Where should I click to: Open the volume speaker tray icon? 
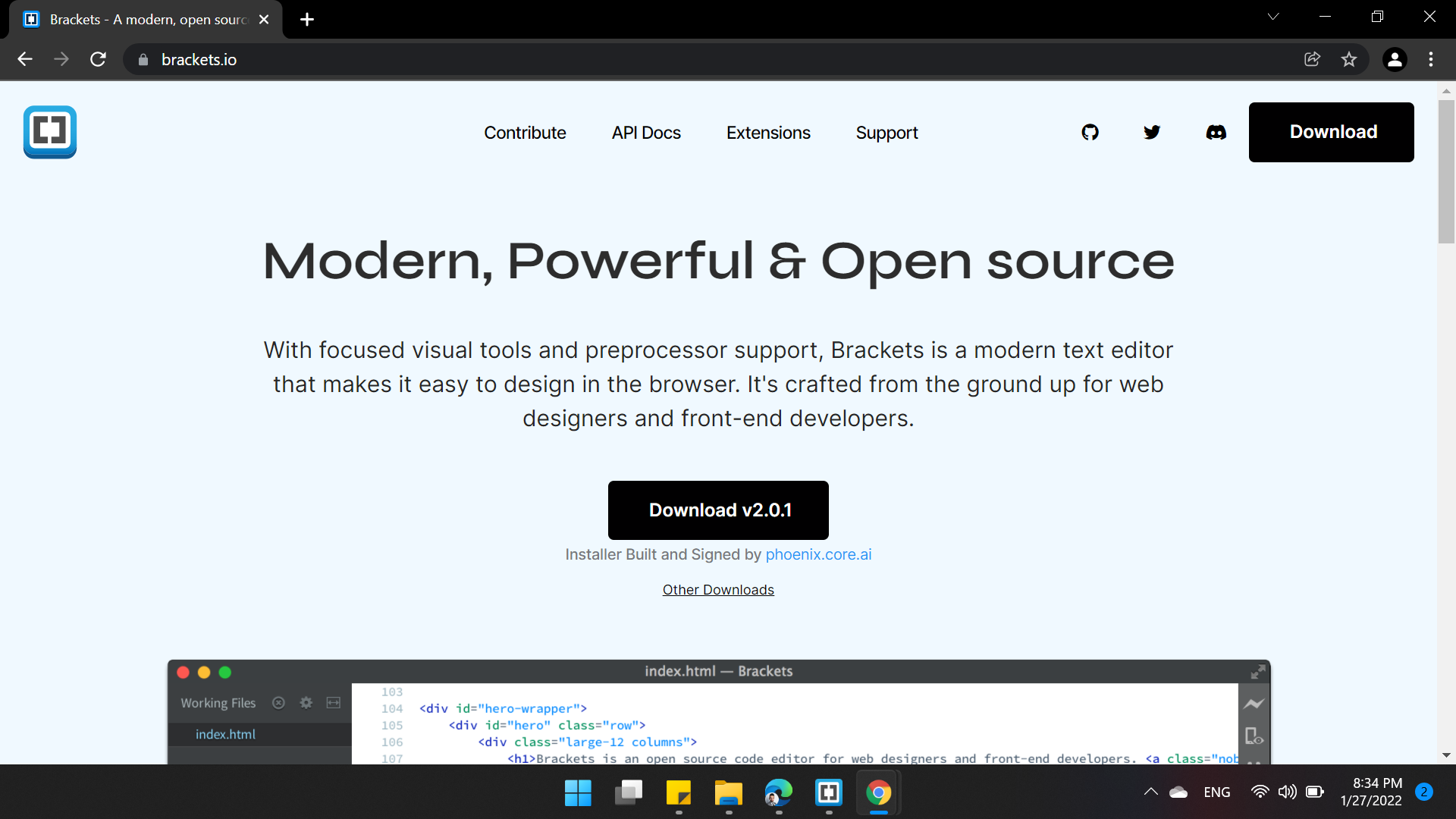pos(1287,792)
